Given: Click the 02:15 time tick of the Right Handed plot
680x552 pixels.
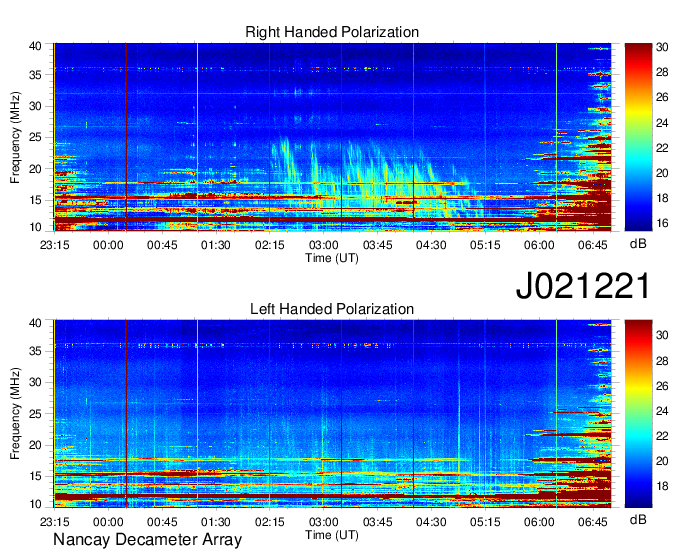Looking at the screenshot, I should (x=270, y=245).
